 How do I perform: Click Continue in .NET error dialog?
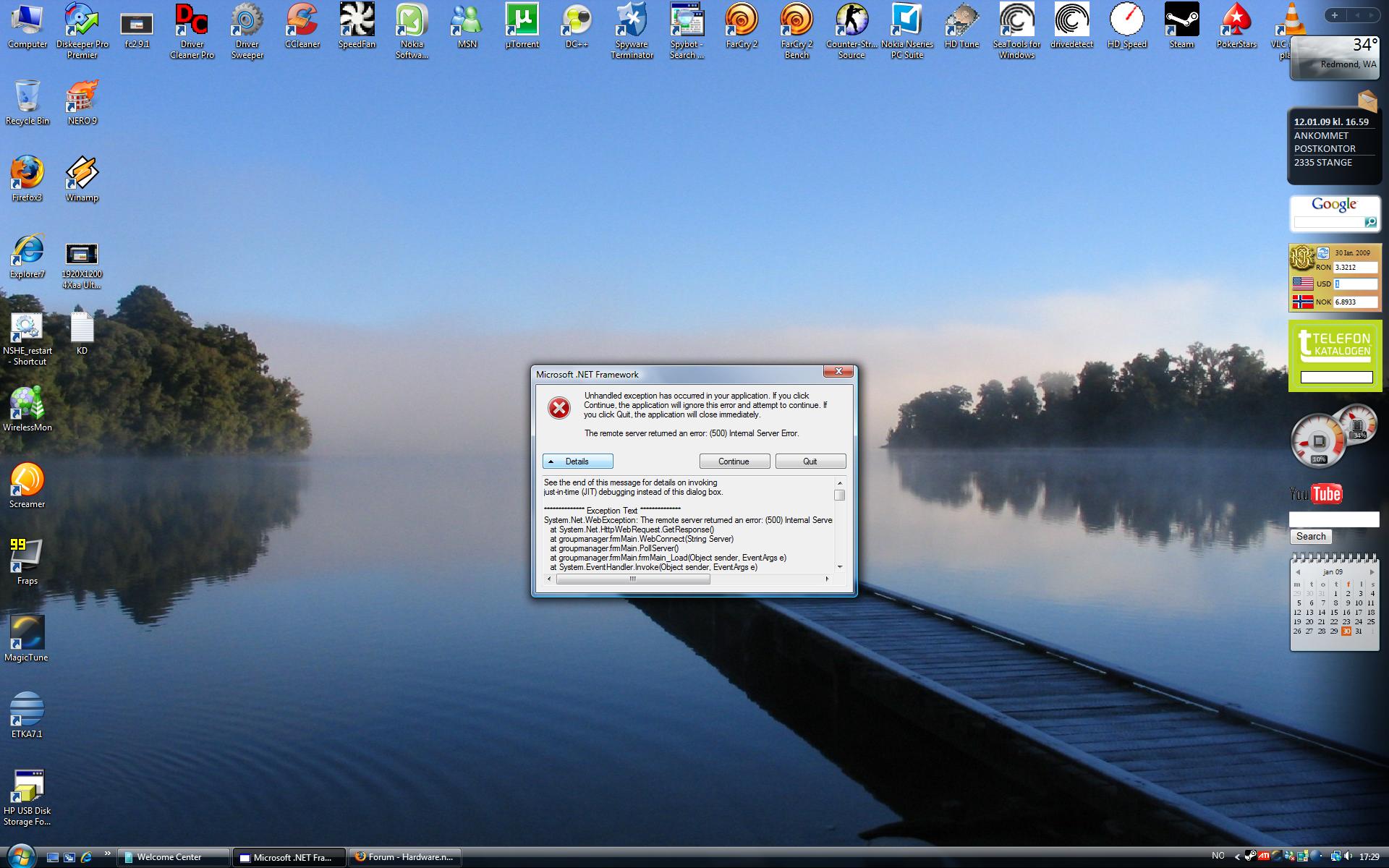(x=734, y=461)
